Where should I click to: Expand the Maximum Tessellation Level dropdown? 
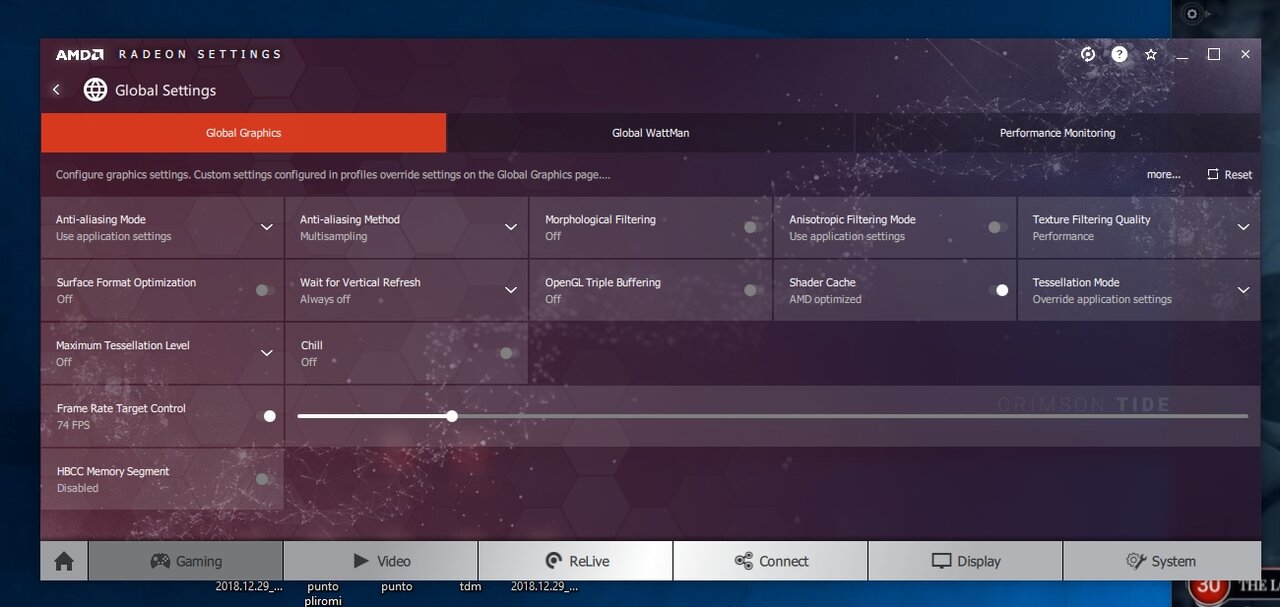point(267,353)
